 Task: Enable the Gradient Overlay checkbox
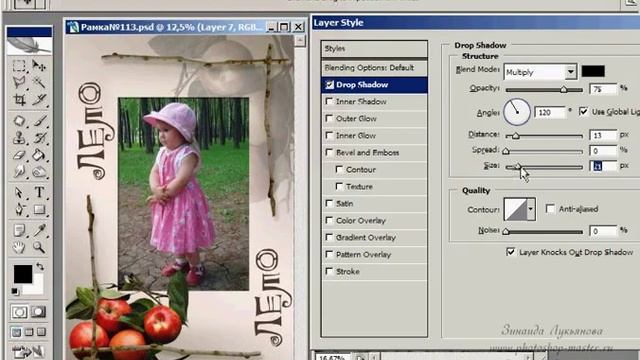329,237
